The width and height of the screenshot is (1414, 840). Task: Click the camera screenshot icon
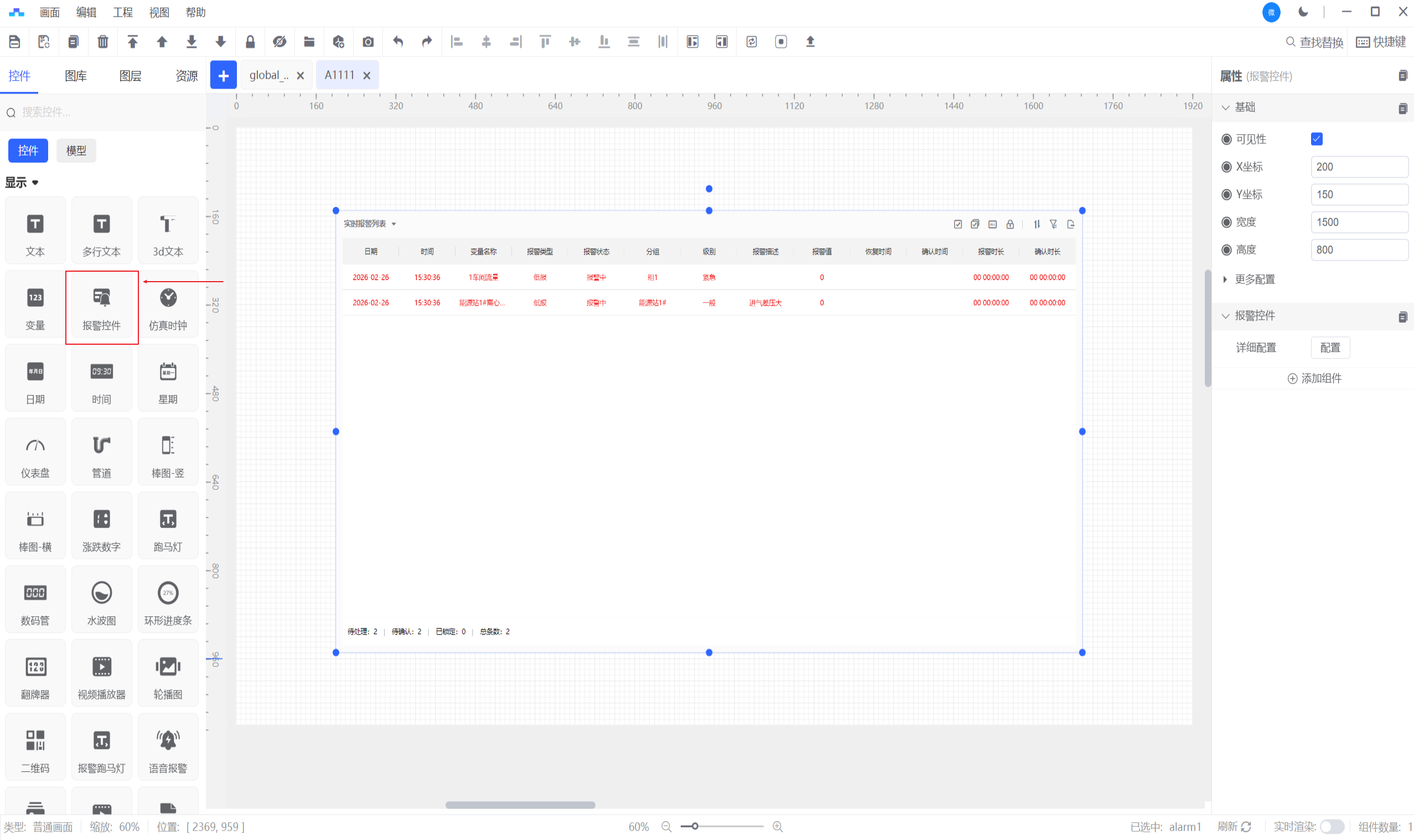click(x=368, y=42)
